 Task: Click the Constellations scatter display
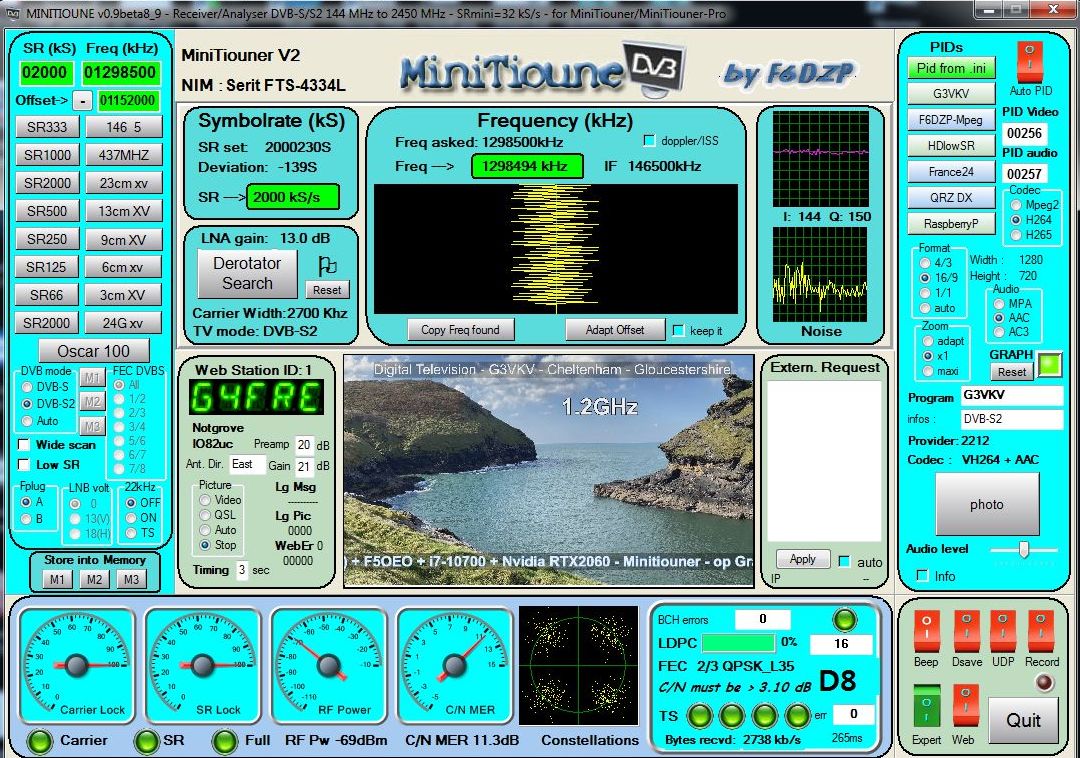click(x=579, y=666)
